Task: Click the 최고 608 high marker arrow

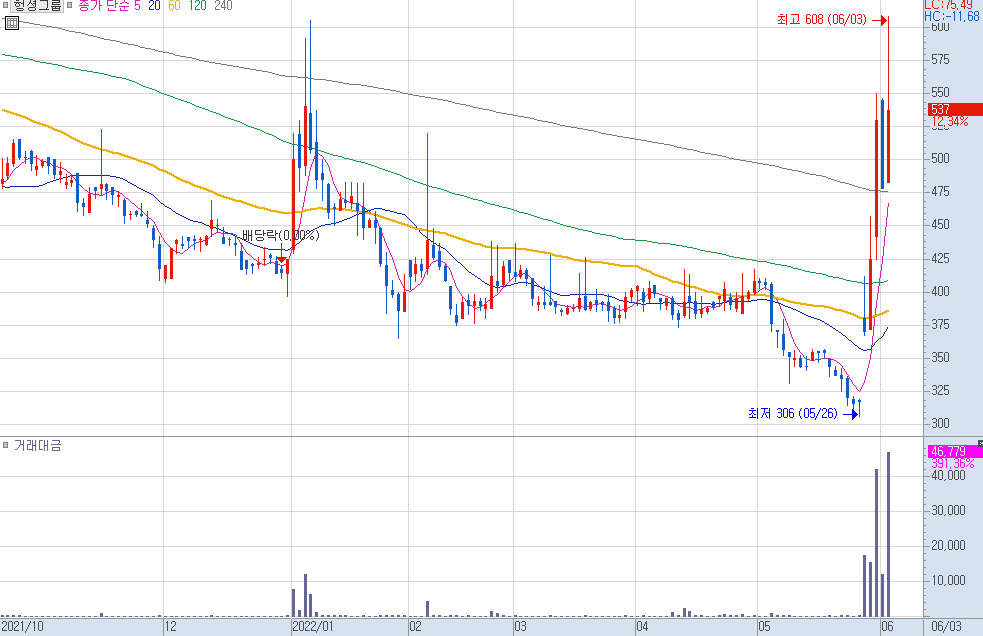Action: [880, 21]
